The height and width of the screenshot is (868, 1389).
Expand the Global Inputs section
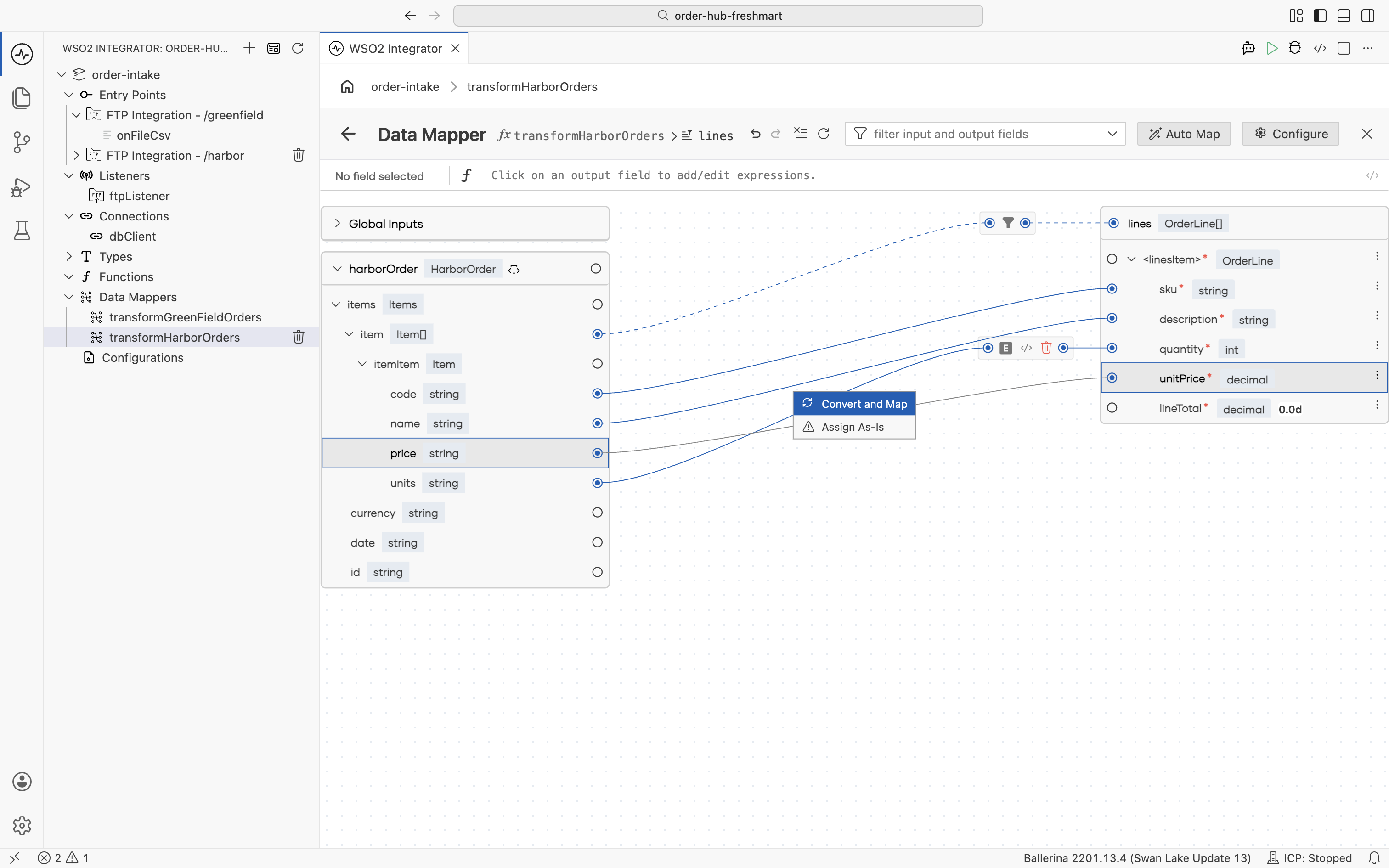(x=338, y=223)
